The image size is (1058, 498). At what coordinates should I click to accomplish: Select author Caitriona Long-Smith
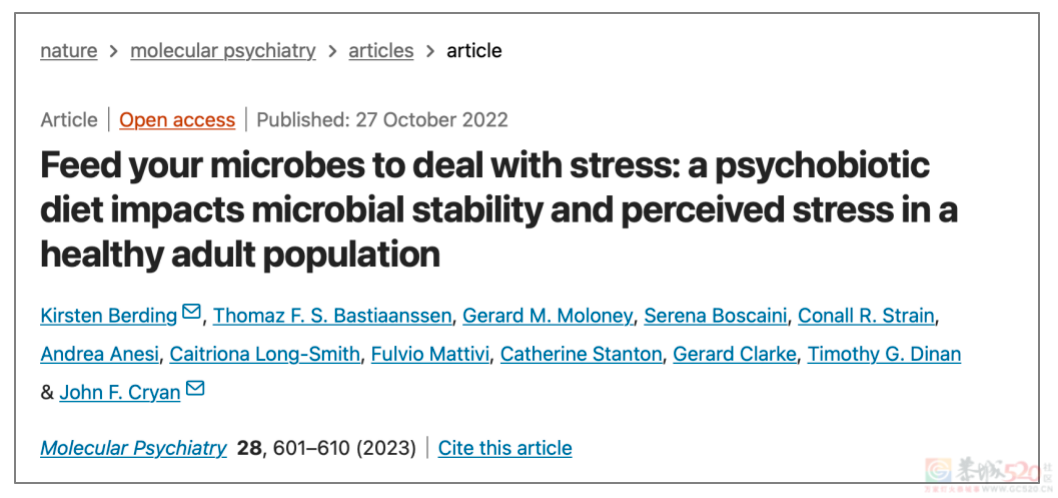pyautogui.click(x=264, y=354)
